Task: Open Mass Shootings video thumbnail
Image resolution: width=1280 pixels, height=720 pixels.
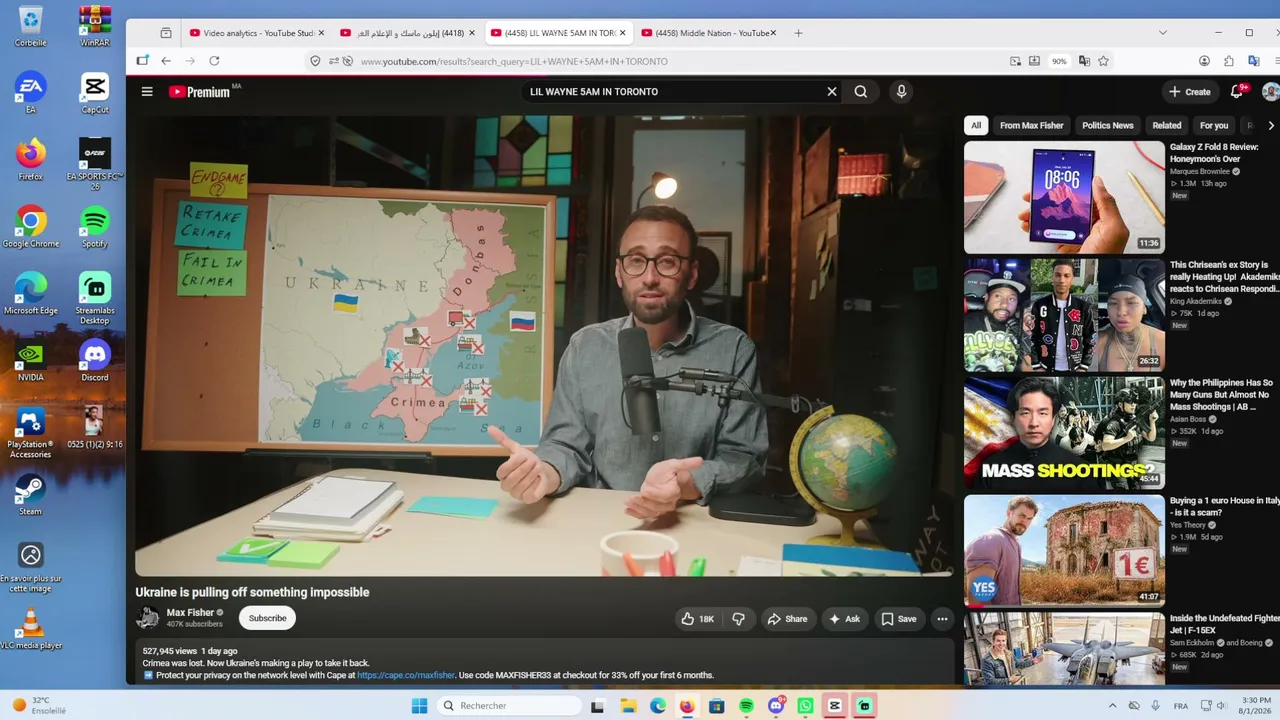Action: click(1064, 433)
